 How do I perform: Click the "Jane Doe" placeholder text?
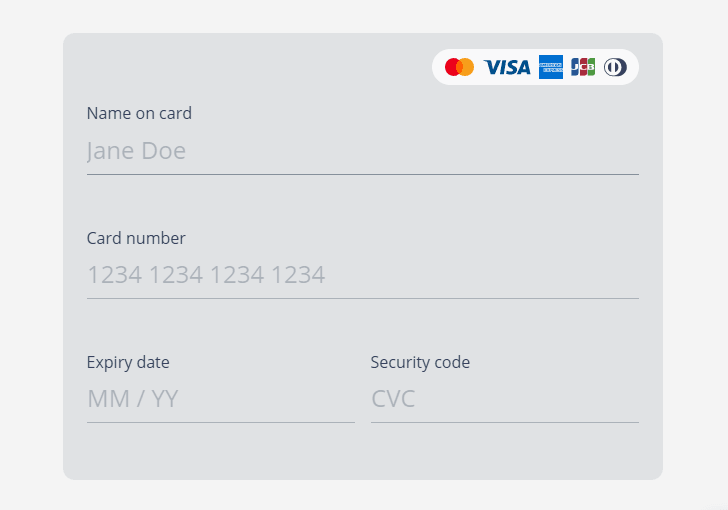pos(136,151)
